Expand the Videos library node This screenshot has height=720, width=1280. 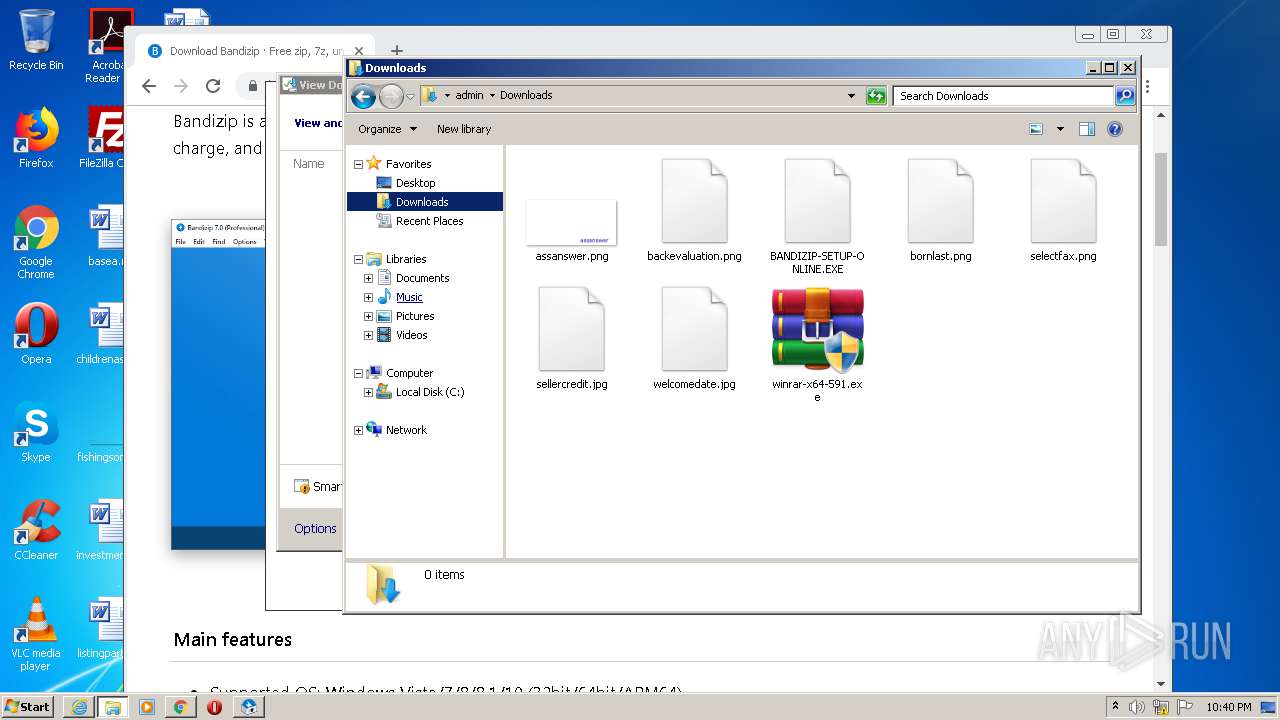368,335
